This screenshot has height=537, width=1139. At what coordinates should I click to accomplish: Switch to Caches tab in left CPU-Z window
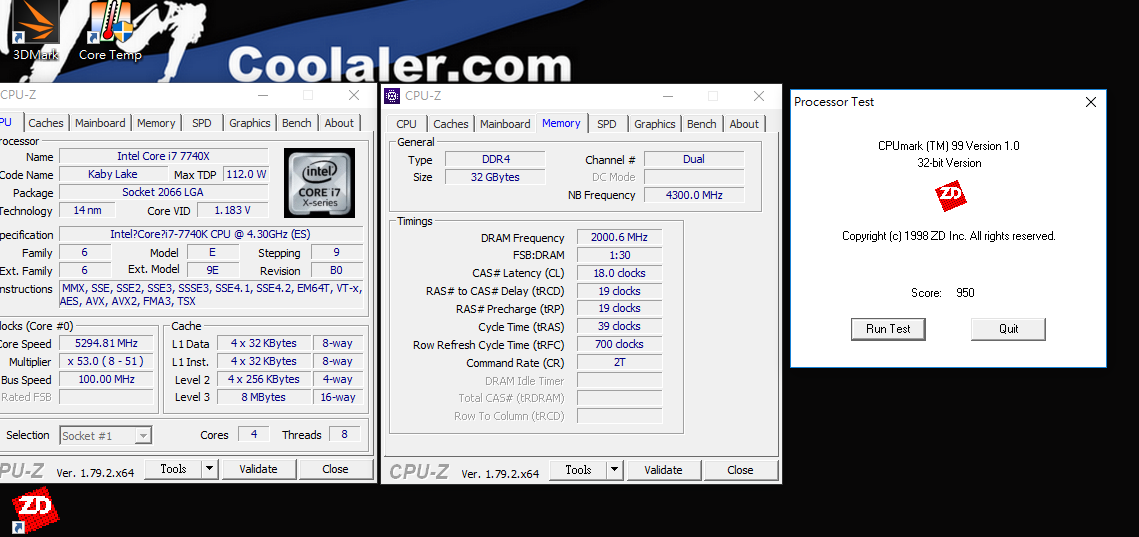point(46,123)
